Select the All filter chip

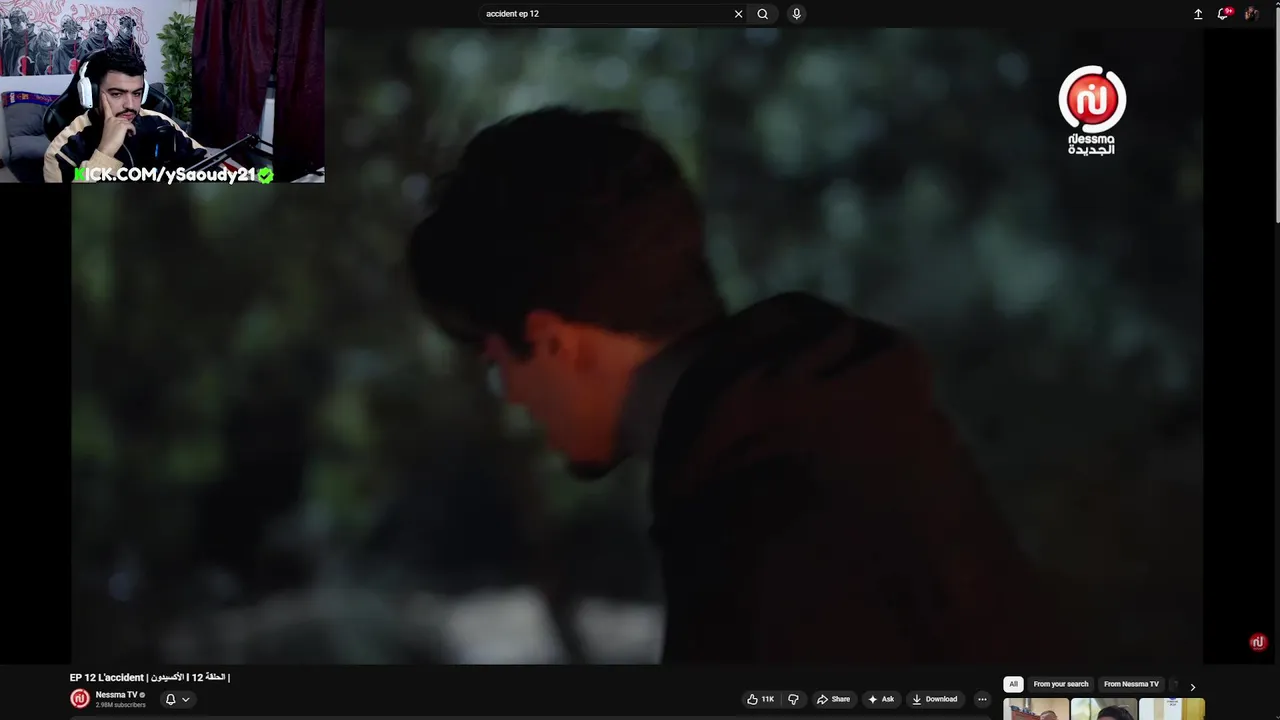[x=1013, y=684]
